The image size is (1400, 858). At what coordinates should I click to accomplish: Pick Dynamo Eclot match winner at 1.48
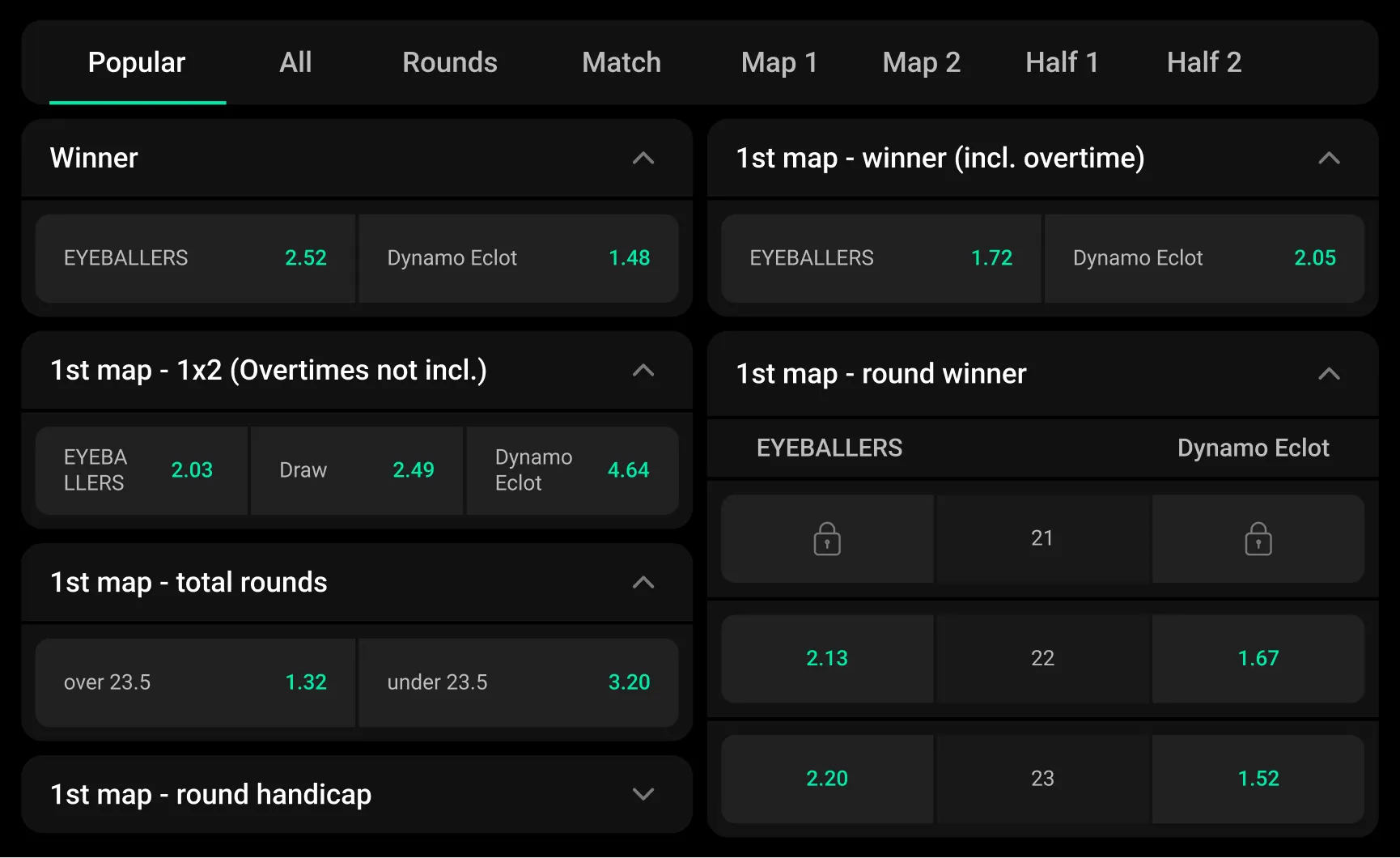coord(518,258)
